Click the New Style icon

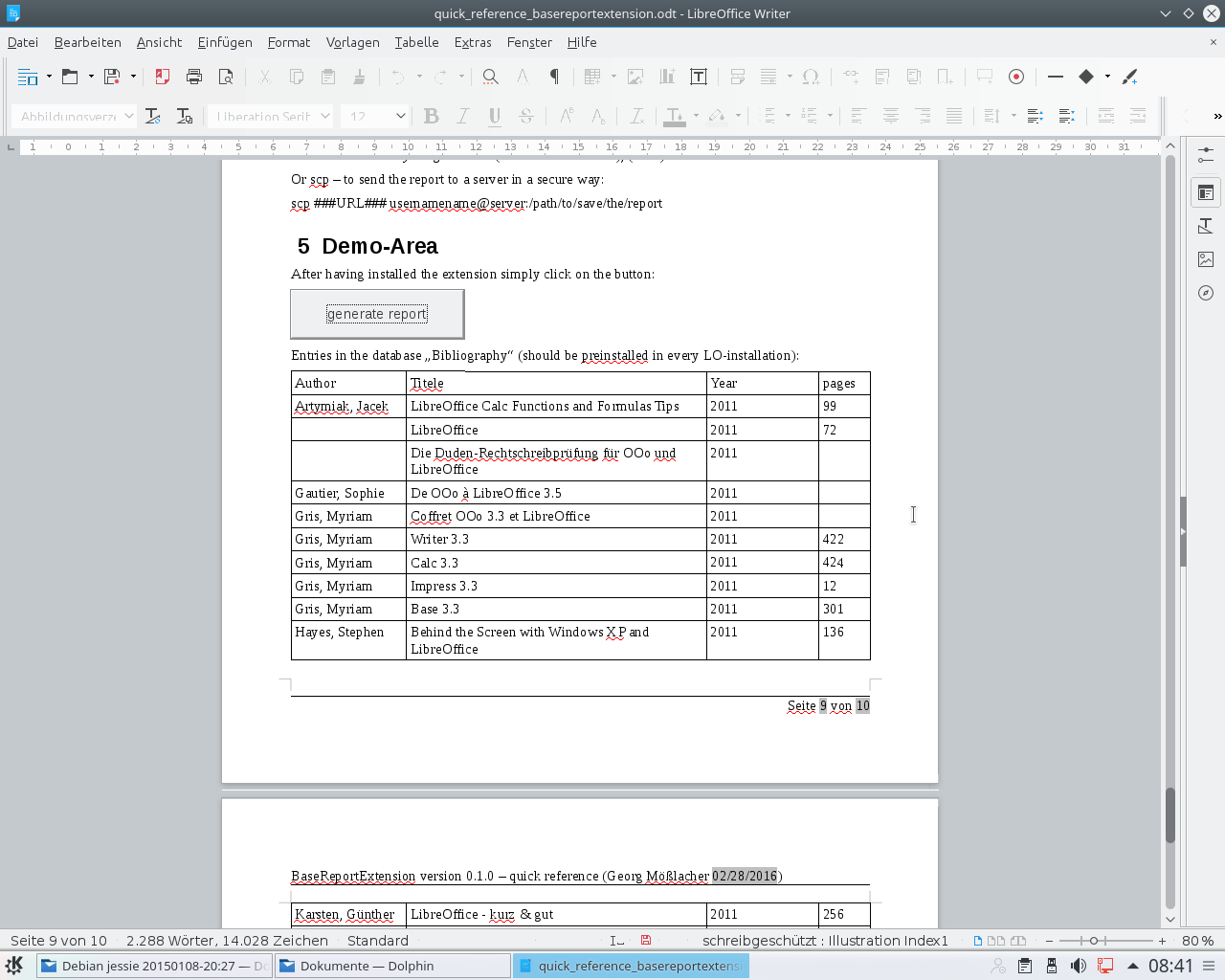pyautogui.click(x=185, y=116)
